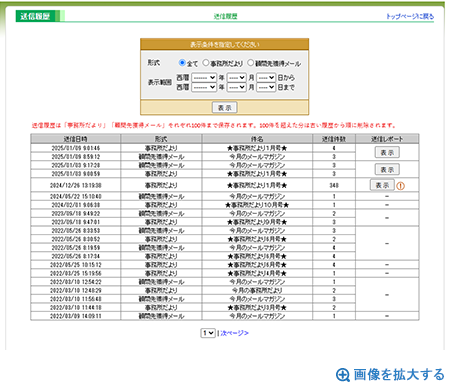Click the red retention notice text

tap(214, 125)
